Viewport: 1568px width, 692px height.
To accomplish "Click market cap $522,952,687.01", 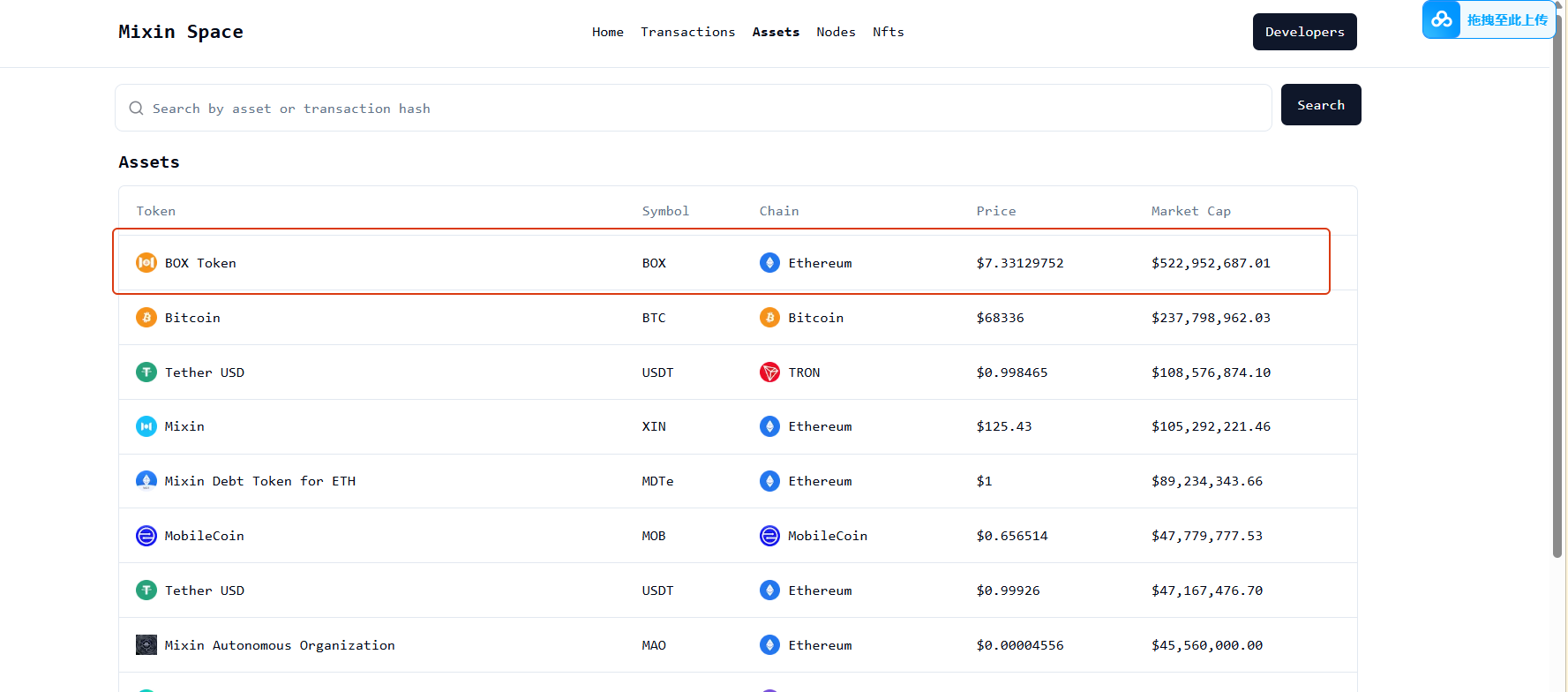I will tap(1211, 263).
